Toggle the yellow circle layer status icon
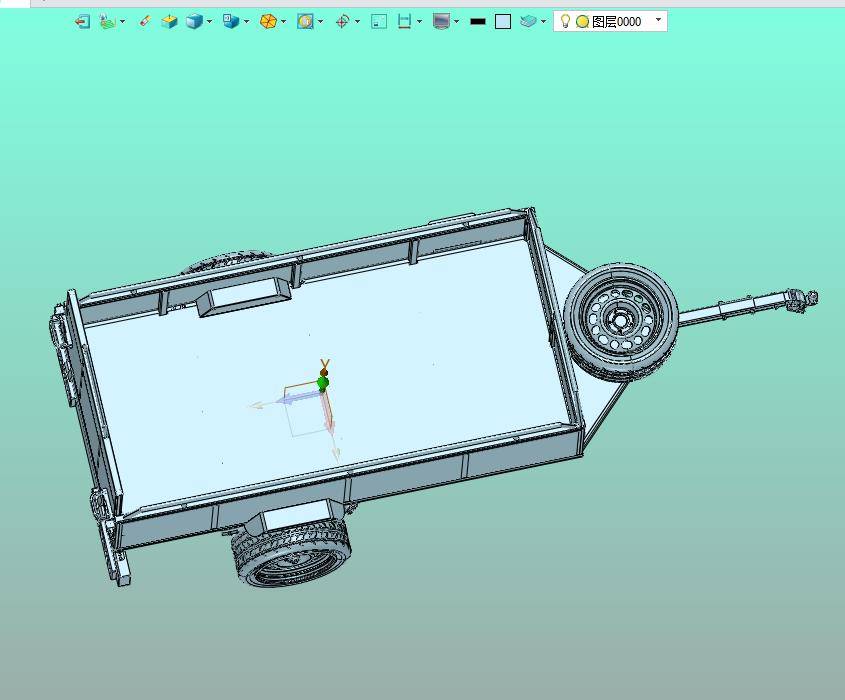 (582, 21)
